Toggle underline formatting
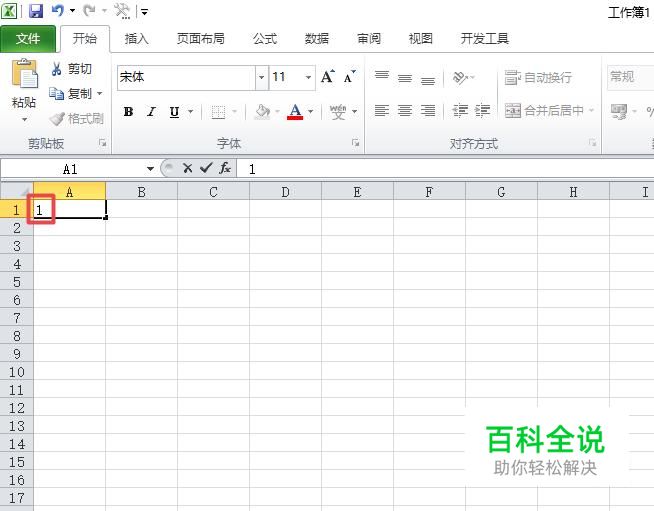The height and width of the screenshot is (511, 654). [174, 112]
